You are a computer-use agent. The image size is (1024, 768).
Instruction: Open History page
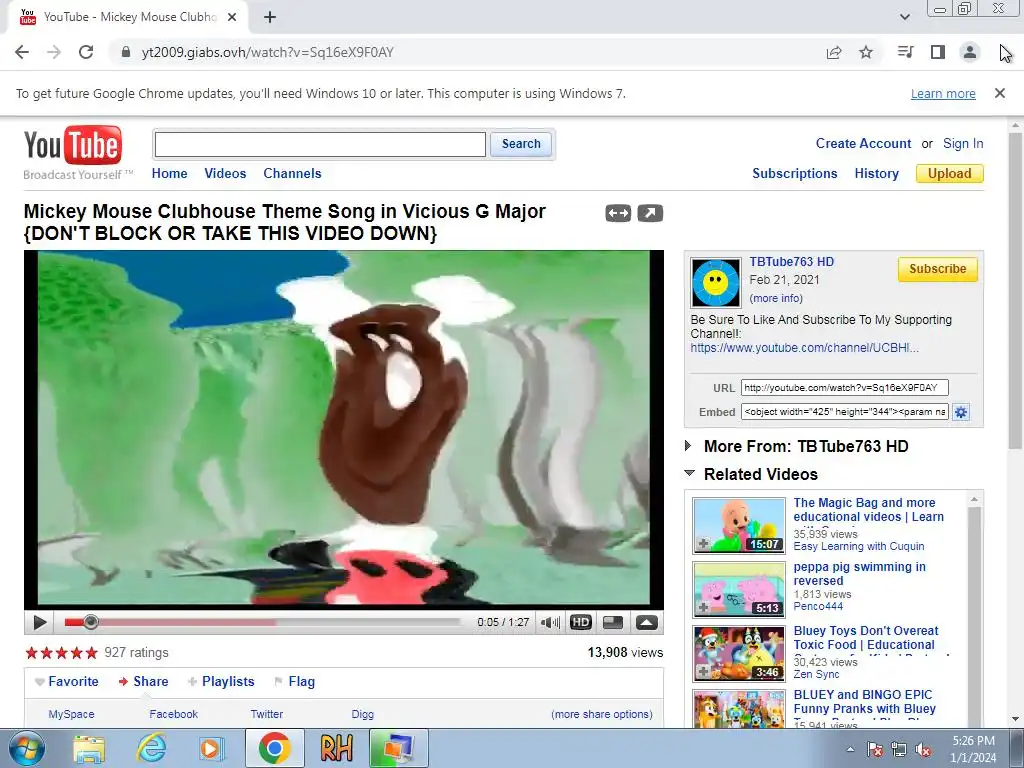pos(876,173)
